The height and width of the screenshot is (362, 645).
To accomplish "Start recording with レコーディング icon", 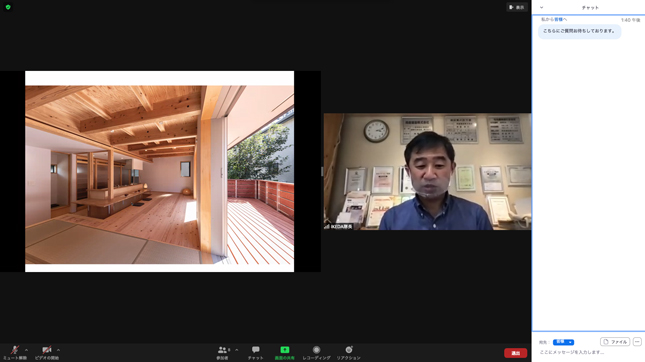I will (x=316, y=353).
